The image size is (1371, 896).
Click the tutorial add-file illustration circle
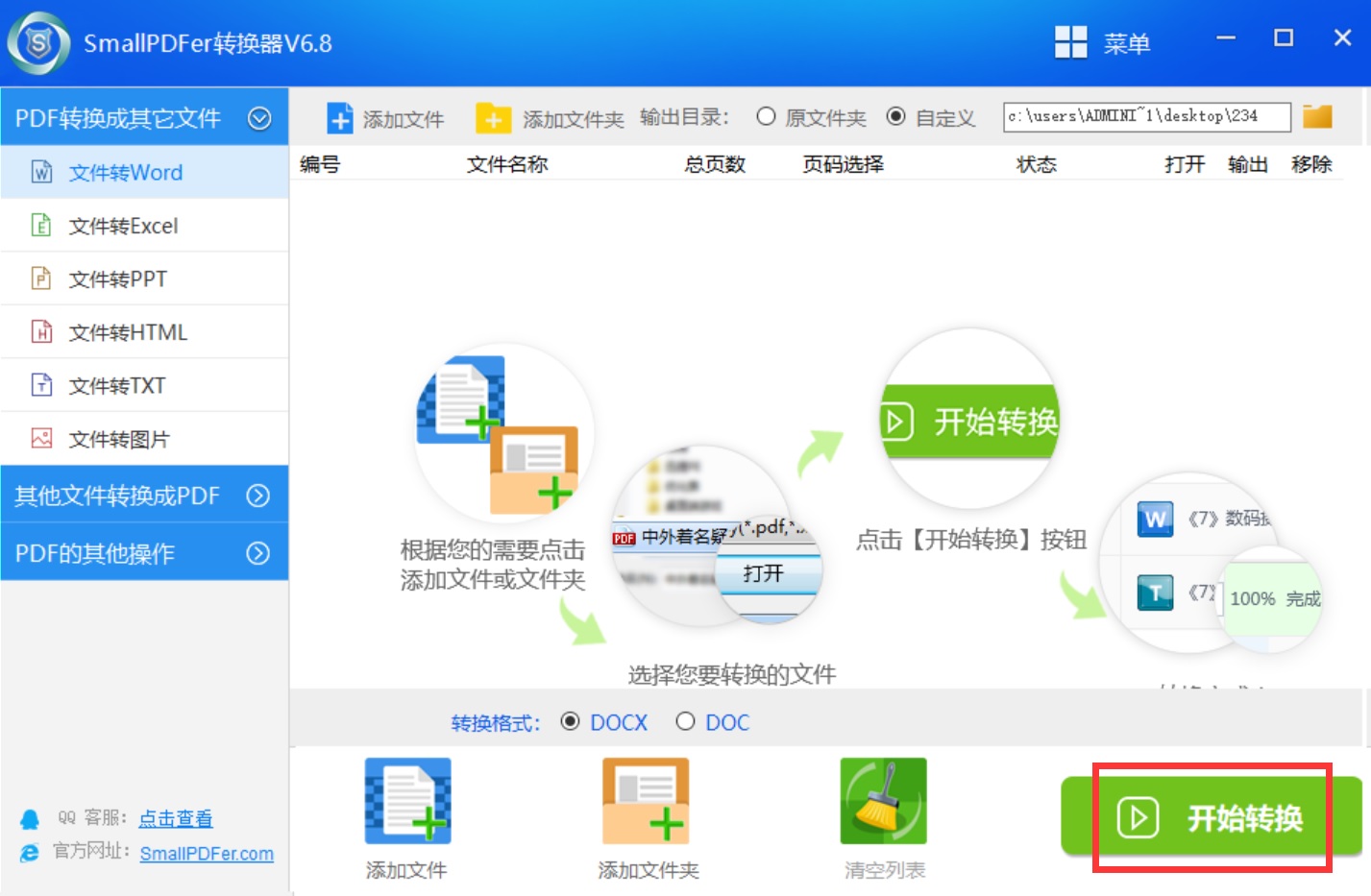point(503,434)
